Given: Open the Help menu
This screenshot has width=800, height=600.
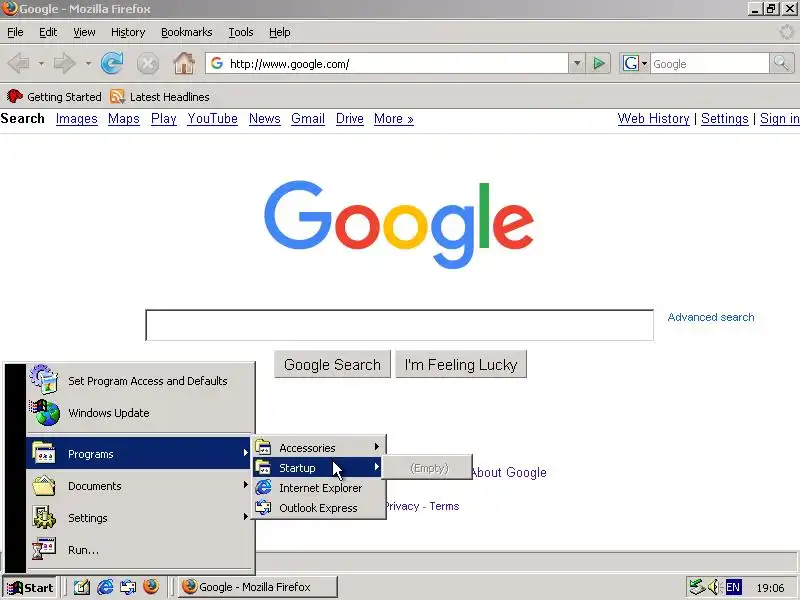Looking at the screenshot, I should pos(280,32).
